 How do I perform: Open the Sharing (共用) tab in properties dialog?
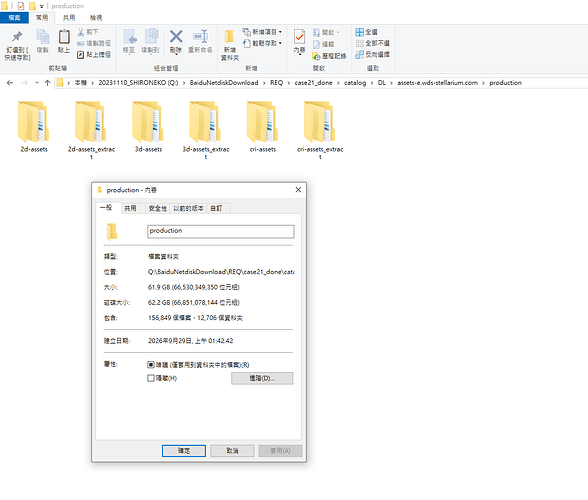(130, 208)
